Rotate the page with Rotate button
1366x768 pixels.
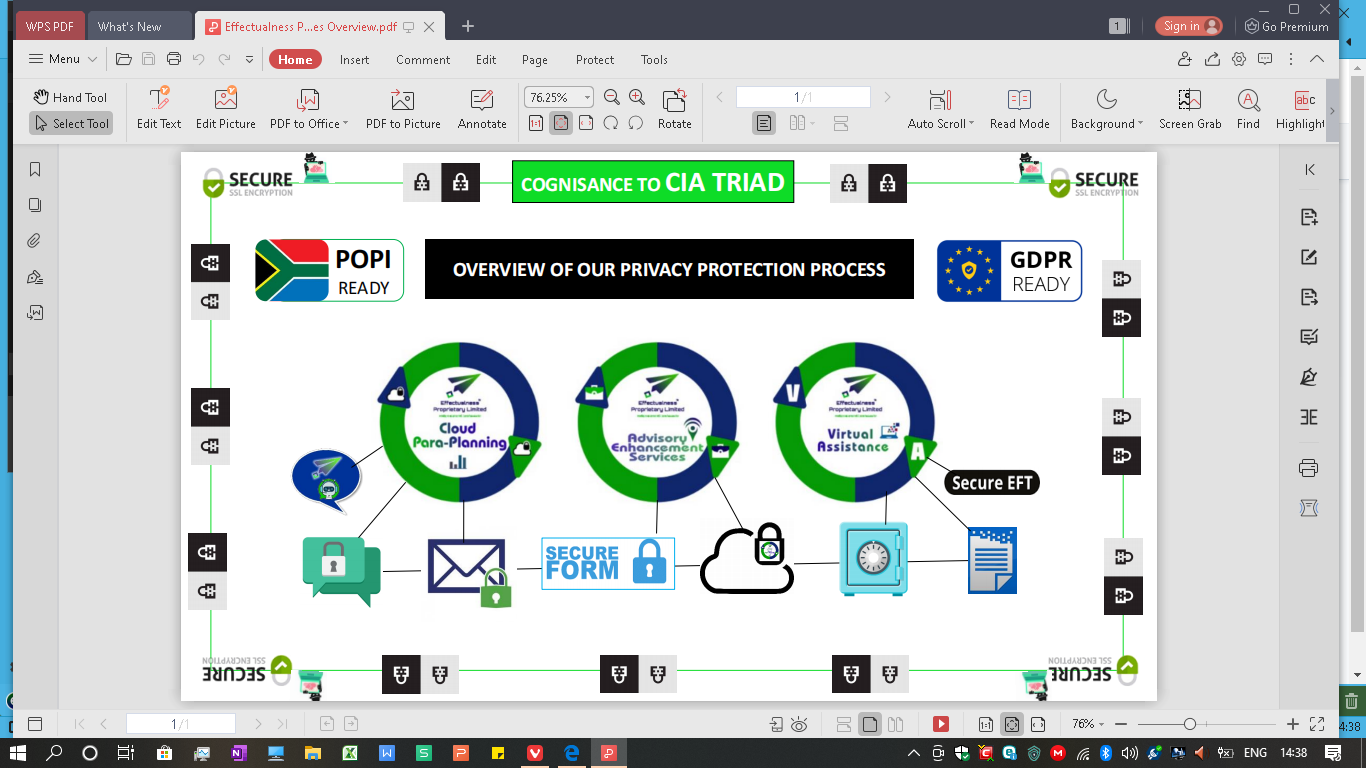click(x=674, y=109)
